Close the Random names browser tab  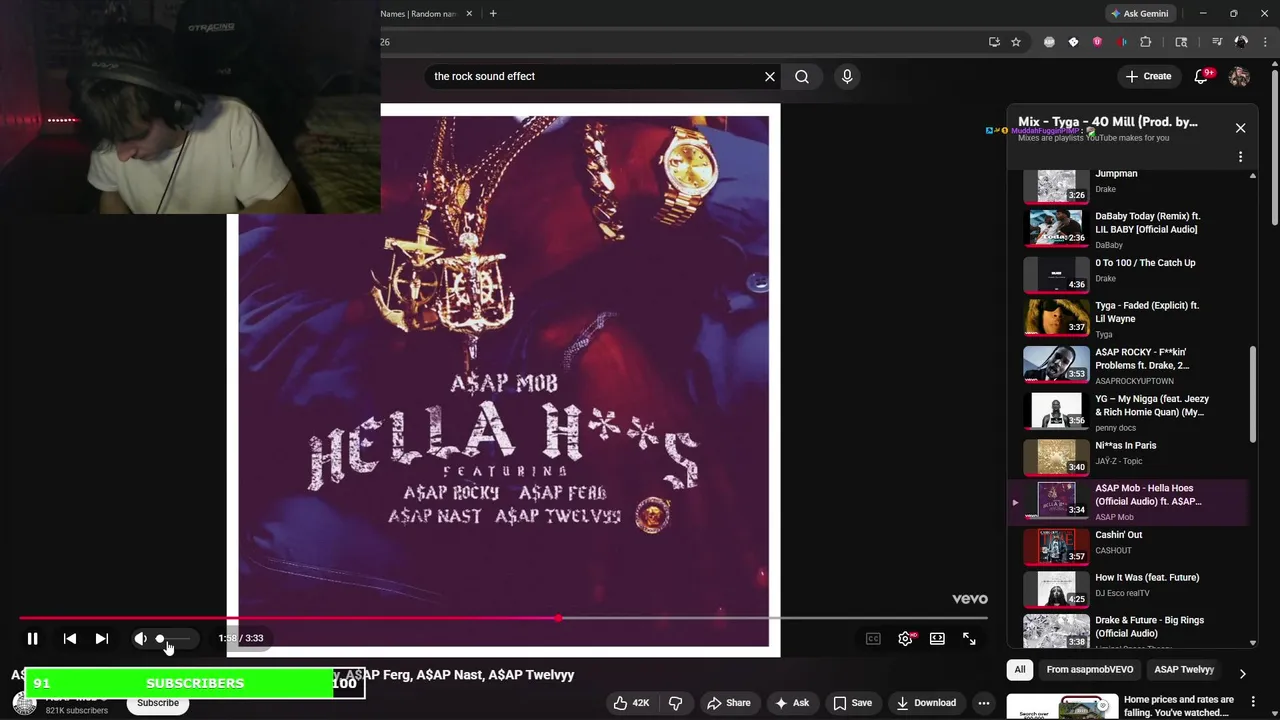coord(467,14)
